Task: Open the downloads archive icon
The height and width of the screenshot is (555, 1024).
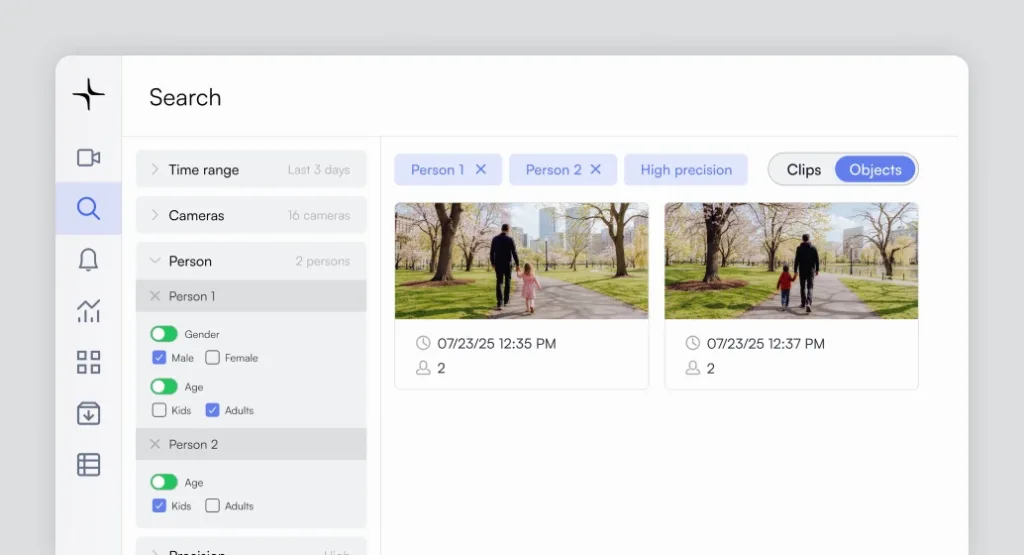Action: [x=89, y=413]
